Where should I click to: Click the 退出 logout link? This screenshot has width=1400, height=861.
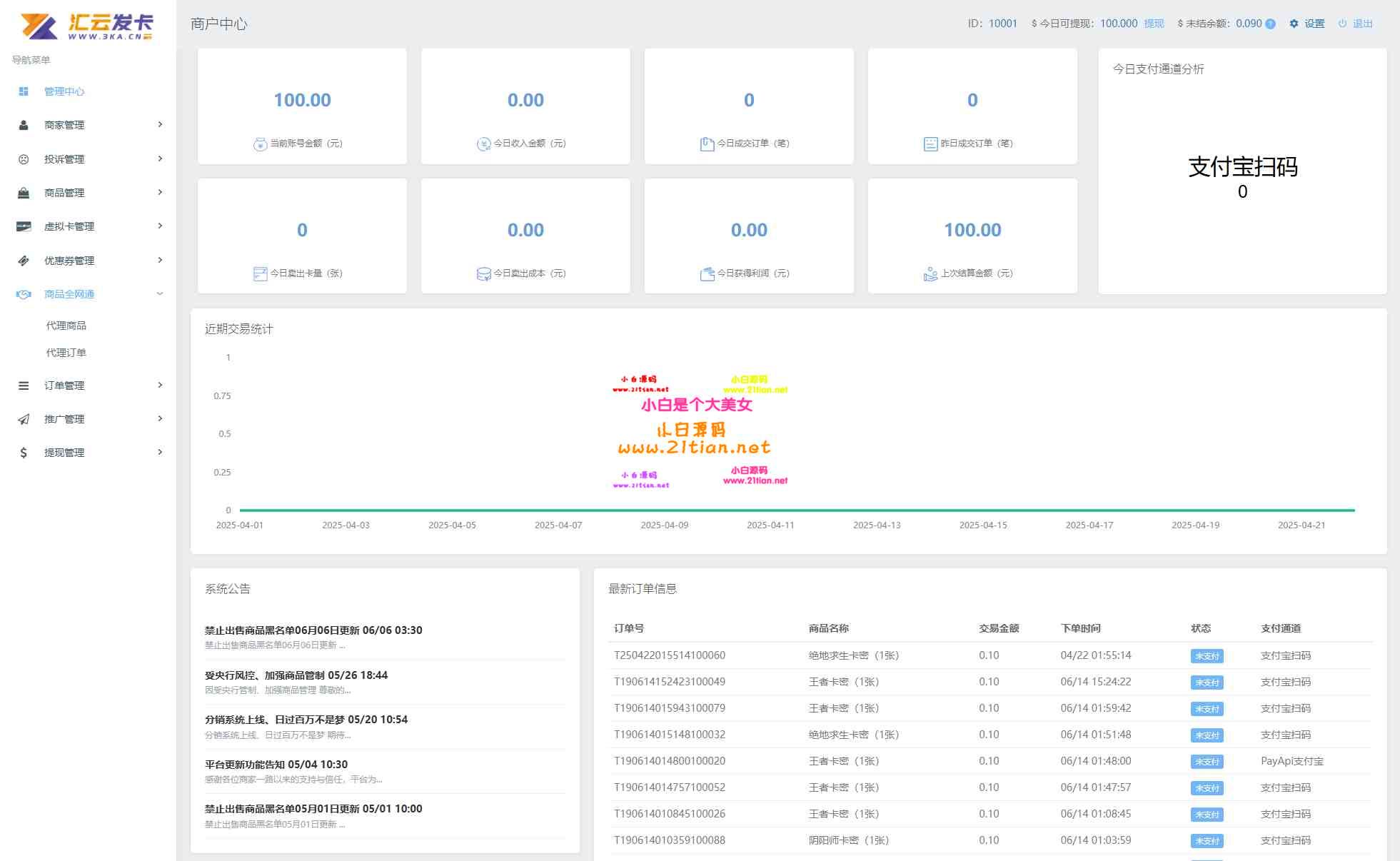(1362, 24)
